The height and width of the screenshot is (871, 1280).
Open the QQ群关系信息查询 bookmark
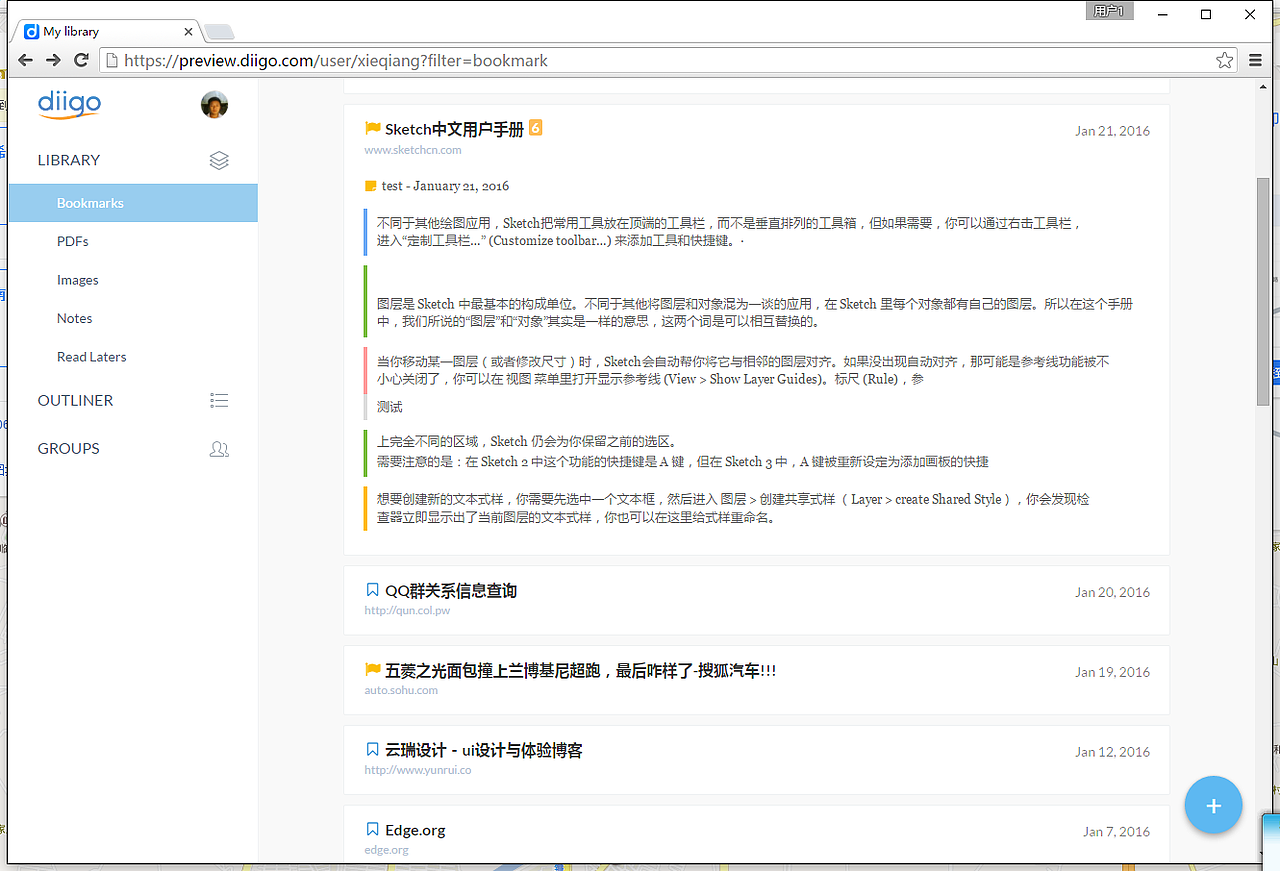tap(451, 591)
